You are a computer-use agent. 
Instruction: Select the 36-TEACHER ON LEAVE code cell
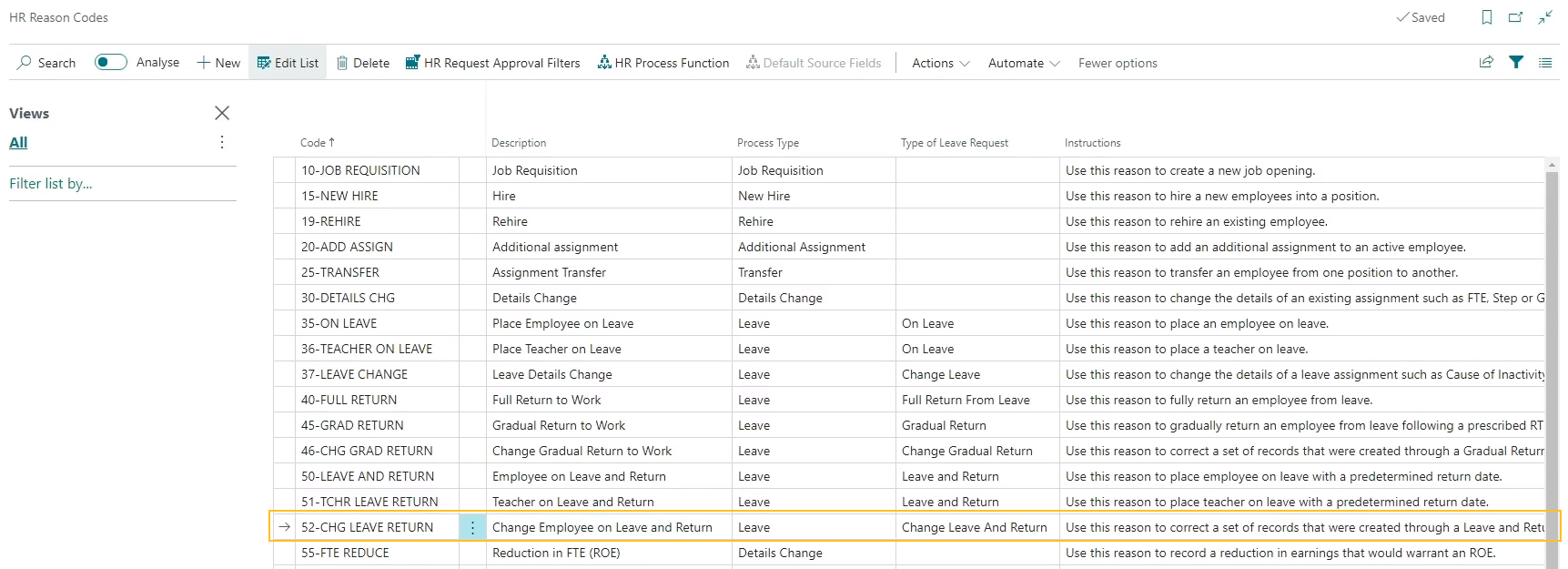click(x=377, y=349)
